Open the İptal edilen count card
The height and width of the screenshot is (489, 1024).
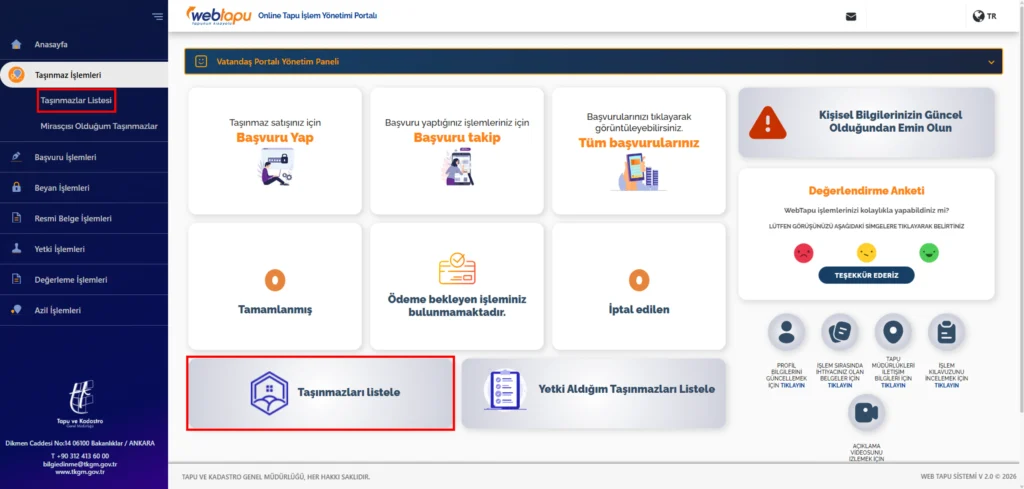[x=639, y=286]
